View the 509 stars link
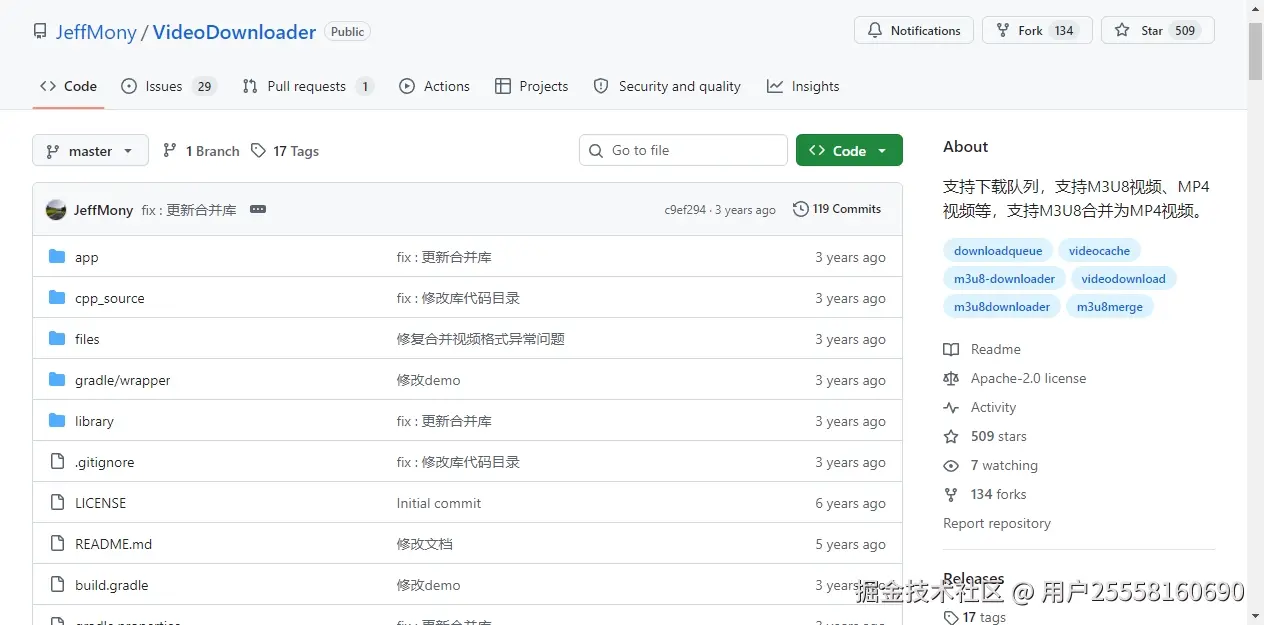The height and width of the screenshot is (625, 1264). point(985,436)
